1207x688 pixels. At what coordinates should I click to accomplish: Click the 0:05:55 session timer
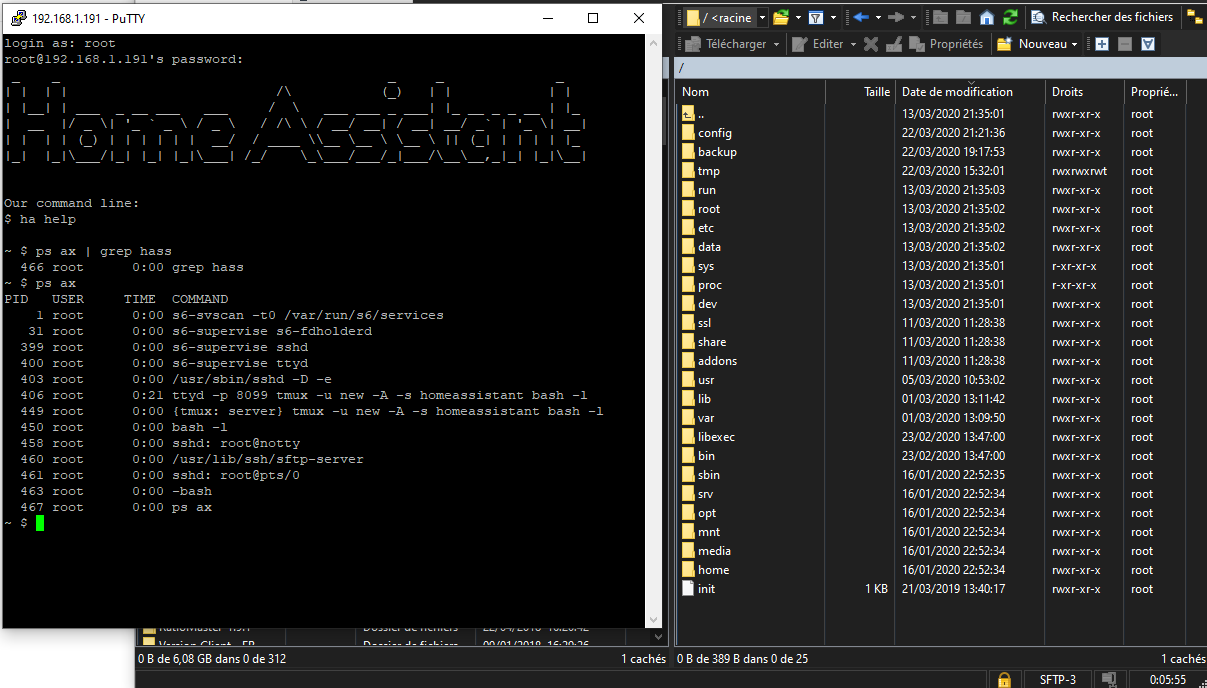point(1169,680)
